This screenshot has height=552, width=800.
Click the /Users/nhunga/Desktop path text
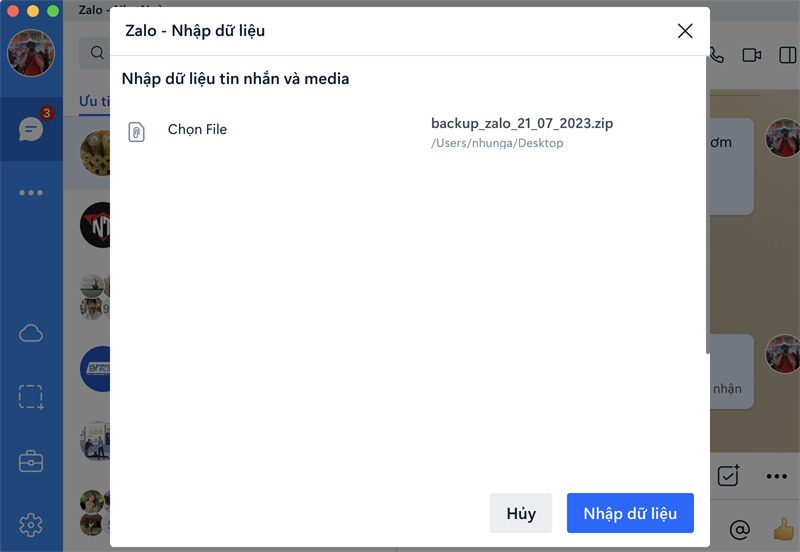click(x=497, y=143)
